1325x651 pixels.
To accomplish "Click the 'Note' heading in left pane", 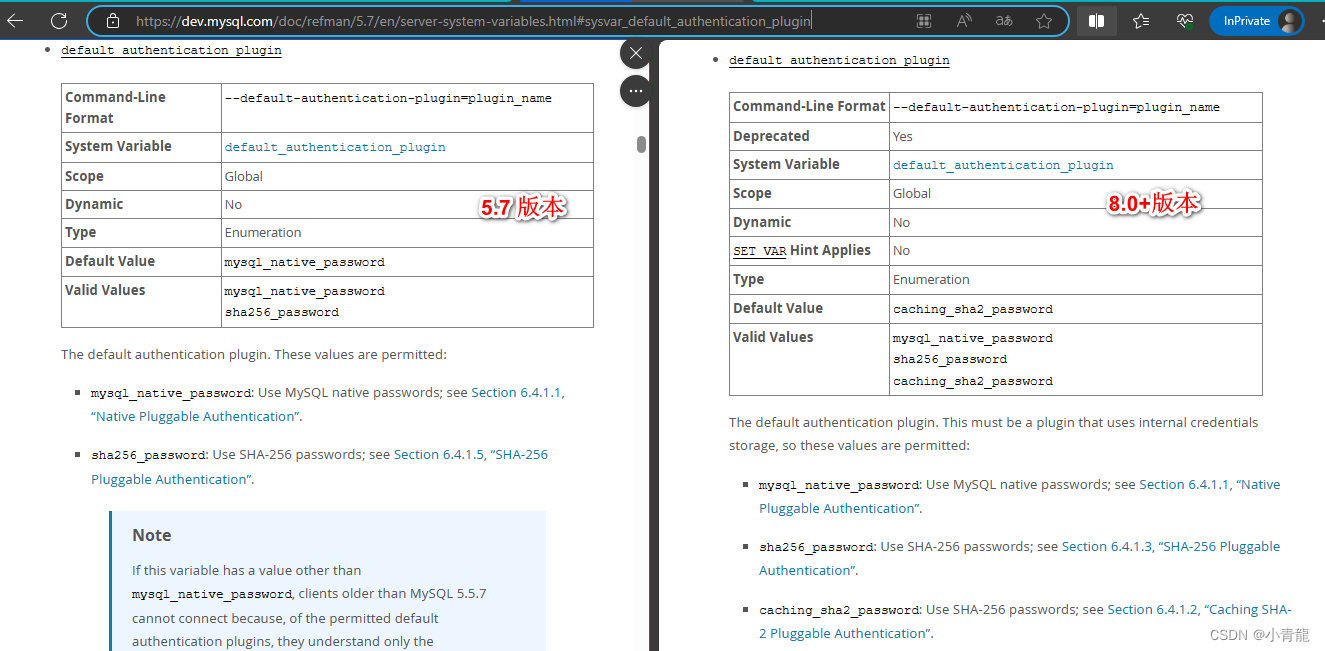I will pyautogui.click(x=152, y=535).
